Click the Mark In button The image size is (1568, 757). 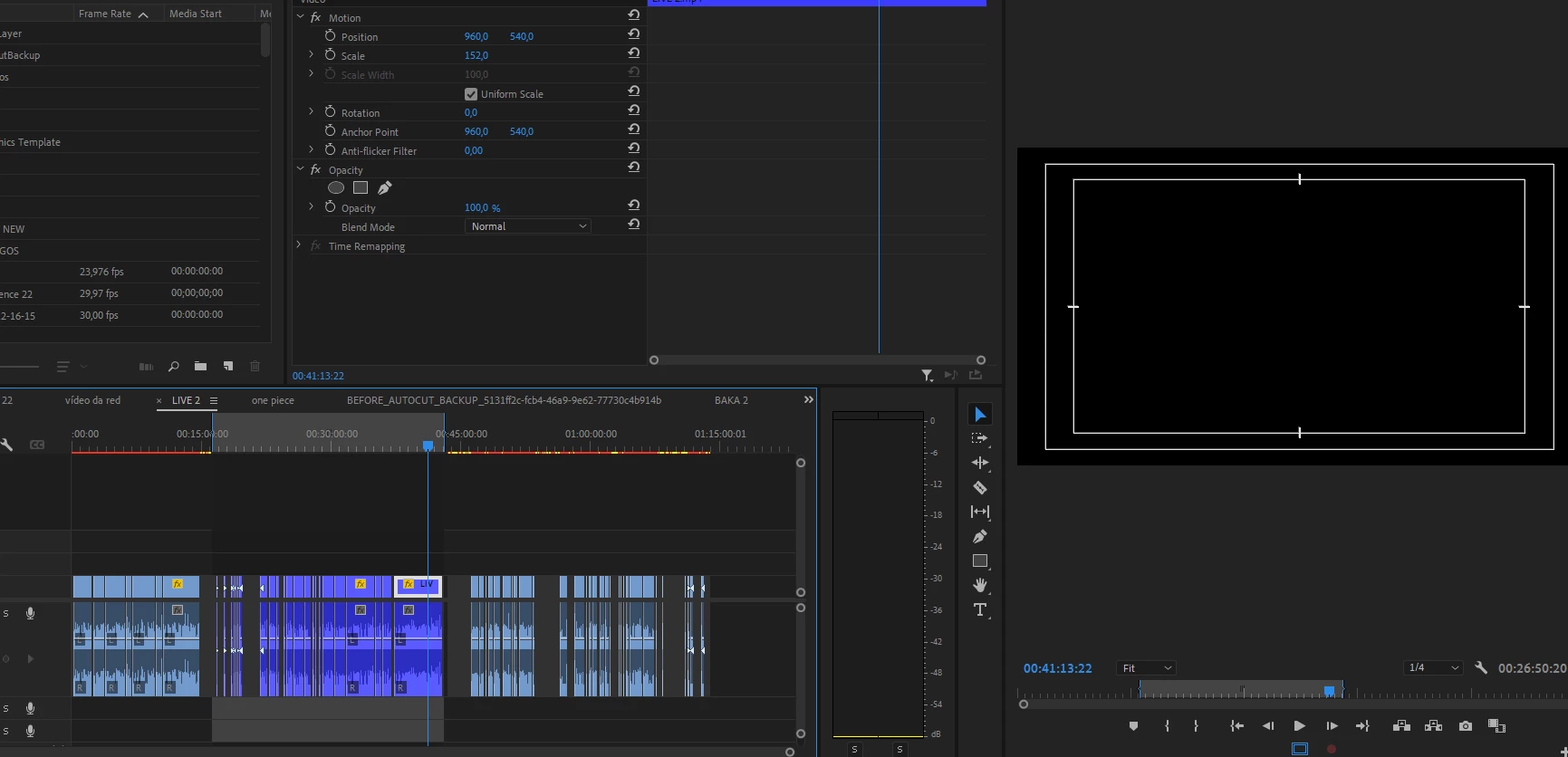(x=1167, y=726)
